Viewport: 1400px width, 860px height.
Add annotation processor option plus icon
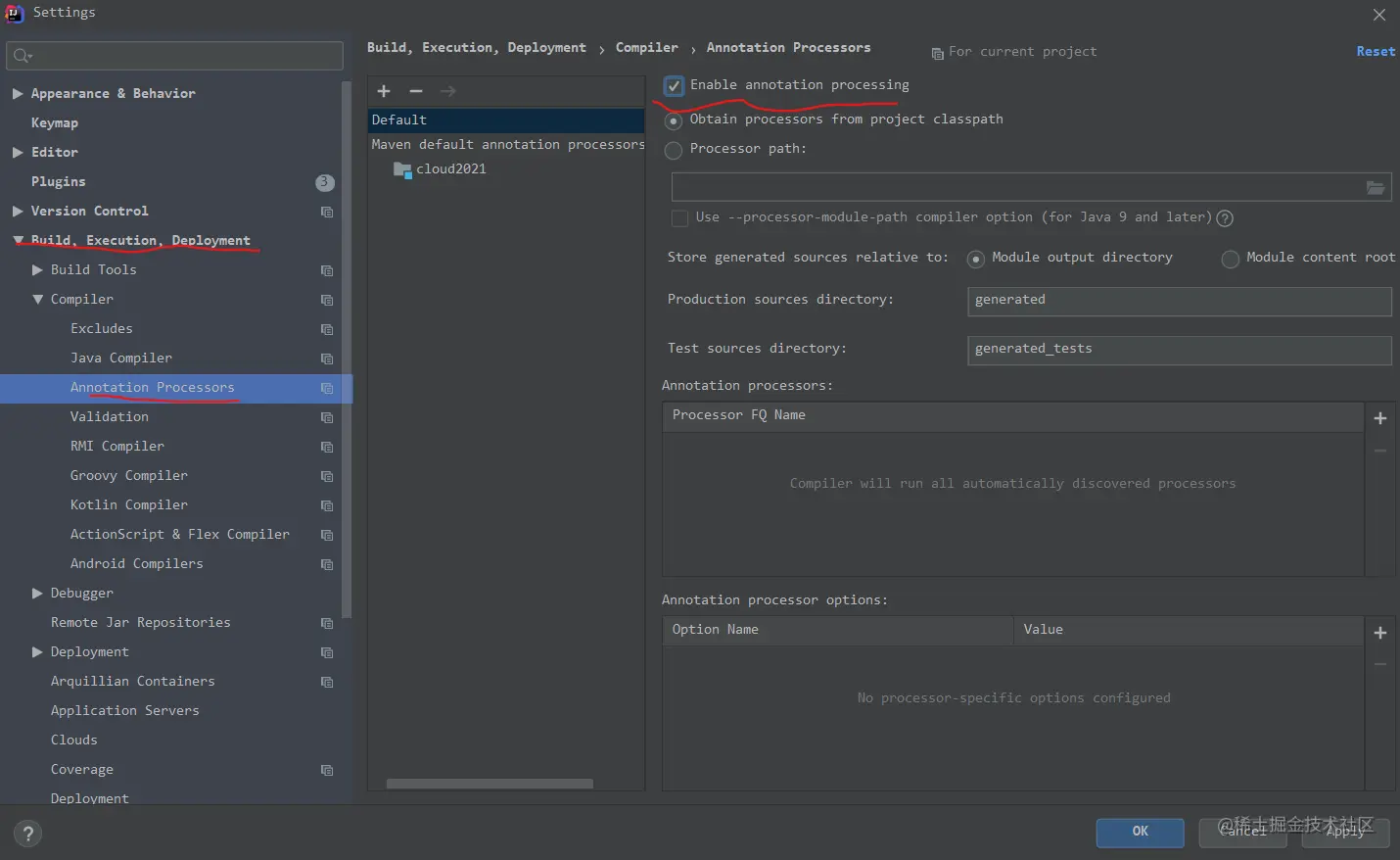tap(1380, 633)
